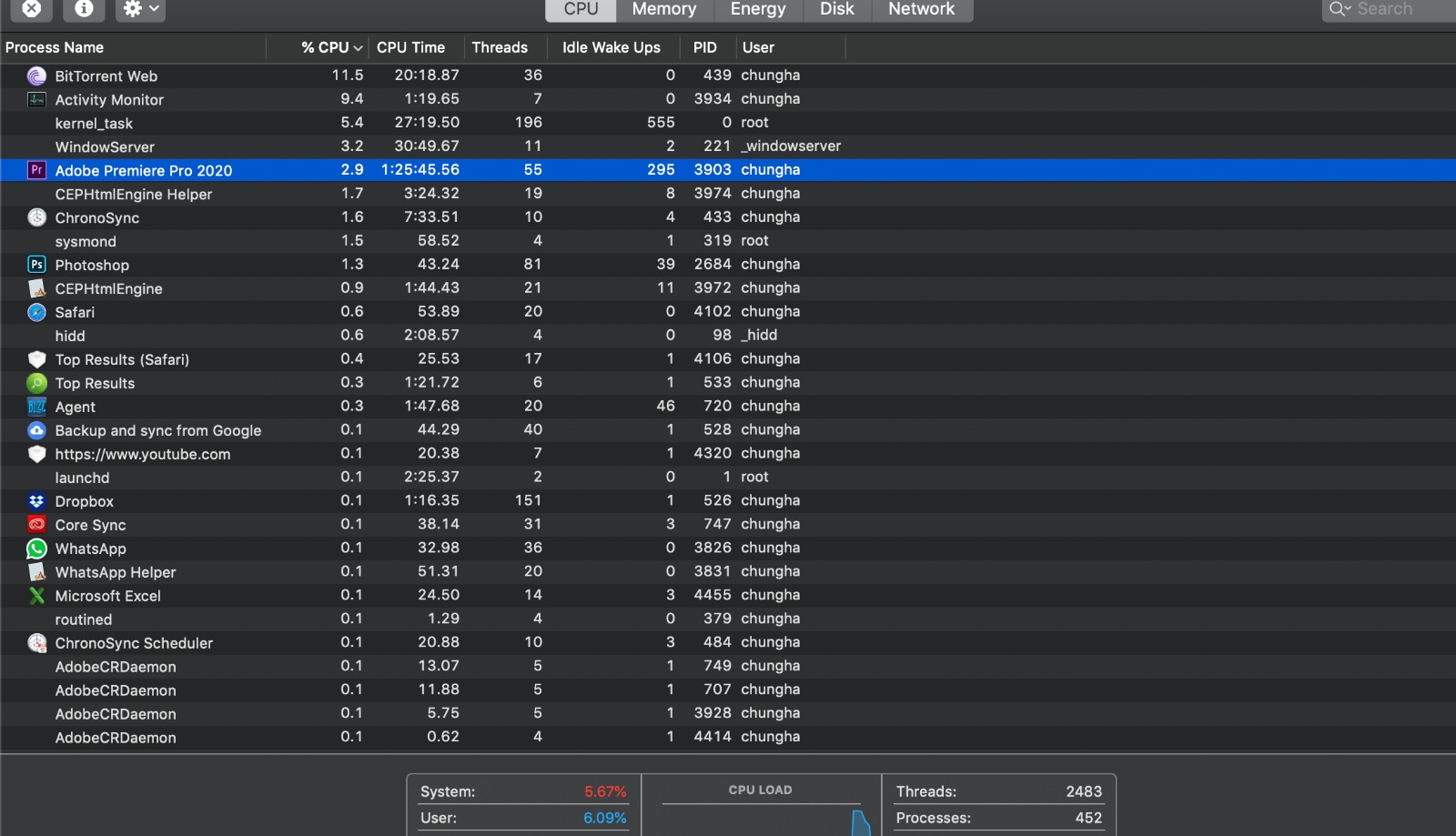The width and height of the screenshot is (1456, 836).
Task: Select the Agent process icon
Action: tap(36, 407)
